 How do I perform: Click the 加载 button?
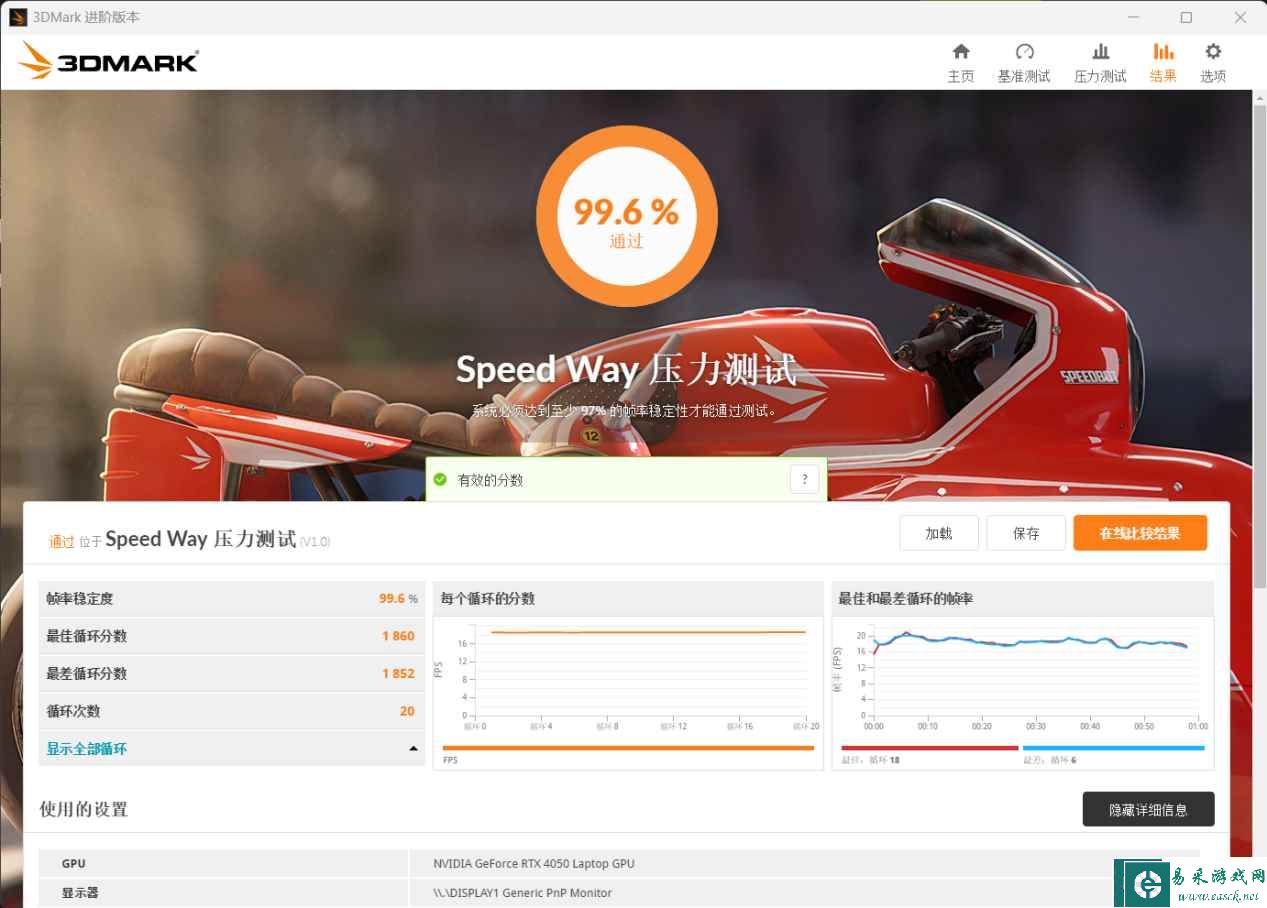pyautogui.click(x=939, y=533)
